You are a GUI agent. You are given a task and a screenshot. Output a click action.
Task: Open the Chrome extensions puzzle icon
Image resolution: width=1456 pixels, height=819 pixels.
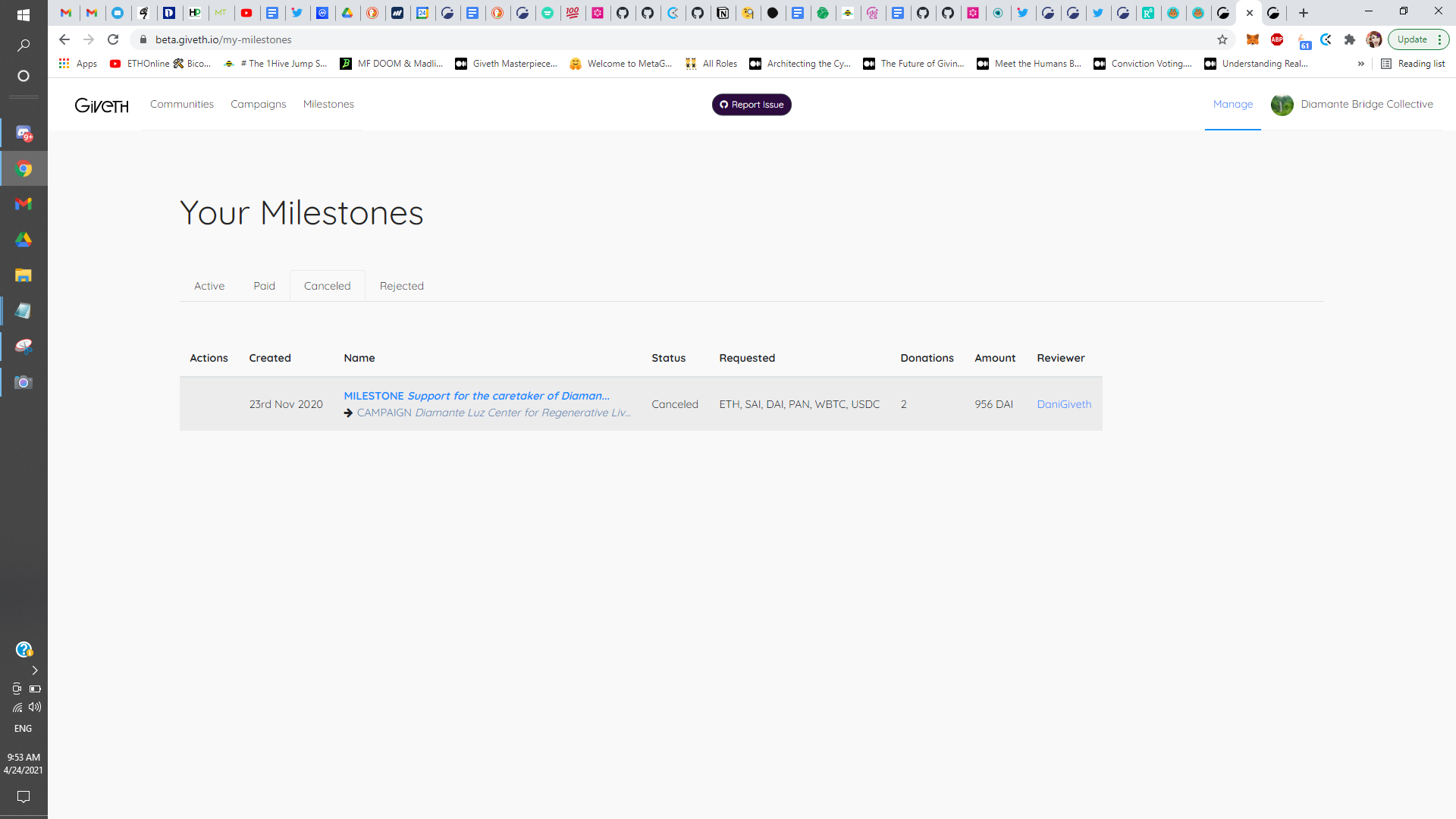coord(1350,39)
